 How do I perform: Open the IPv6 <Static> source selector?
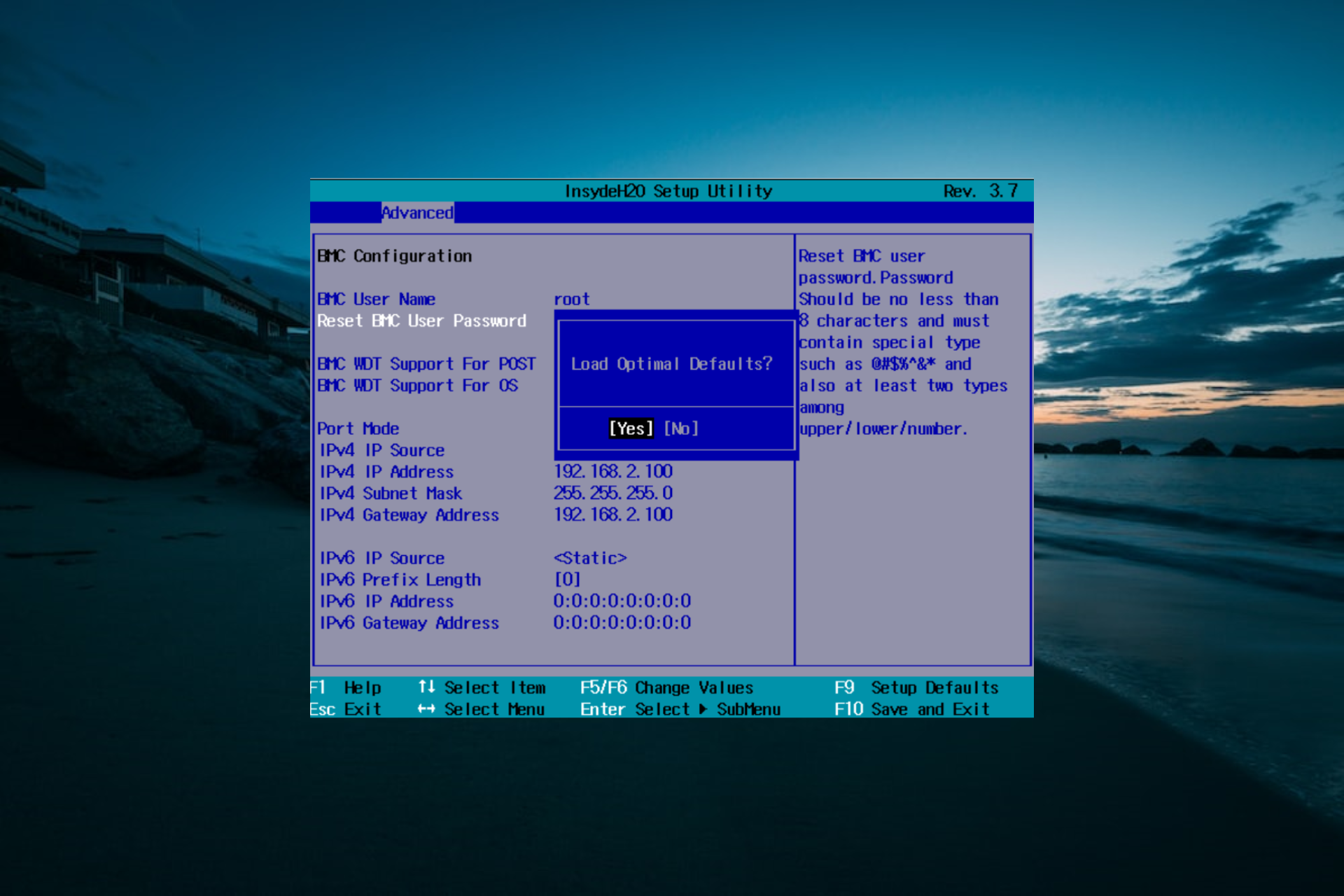tap(590, 558)
